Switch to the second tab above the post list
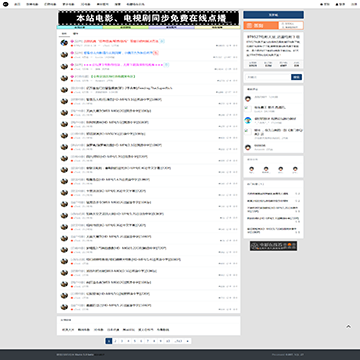Viewport: 360px width, 360px height. click(x=76, y=34)
